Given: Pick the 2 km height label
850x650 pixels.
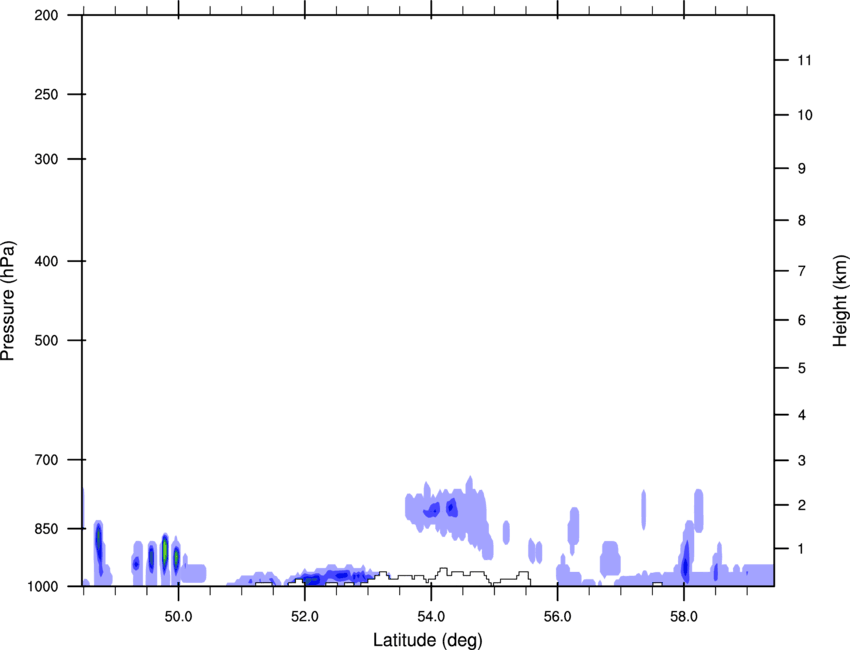Looking at the screenshot, I should (802, 505).
